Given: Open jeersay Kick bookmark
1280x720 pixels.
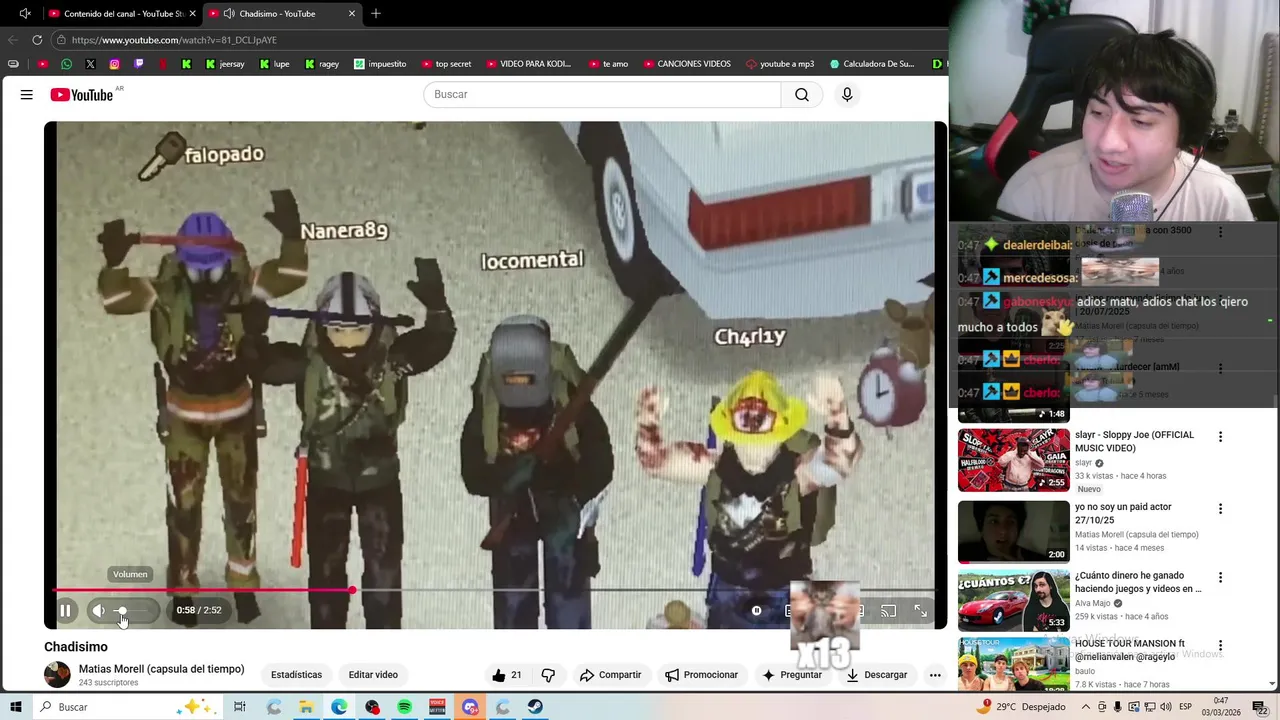Looking at the screenshot, I should click(x=224, y=64).
